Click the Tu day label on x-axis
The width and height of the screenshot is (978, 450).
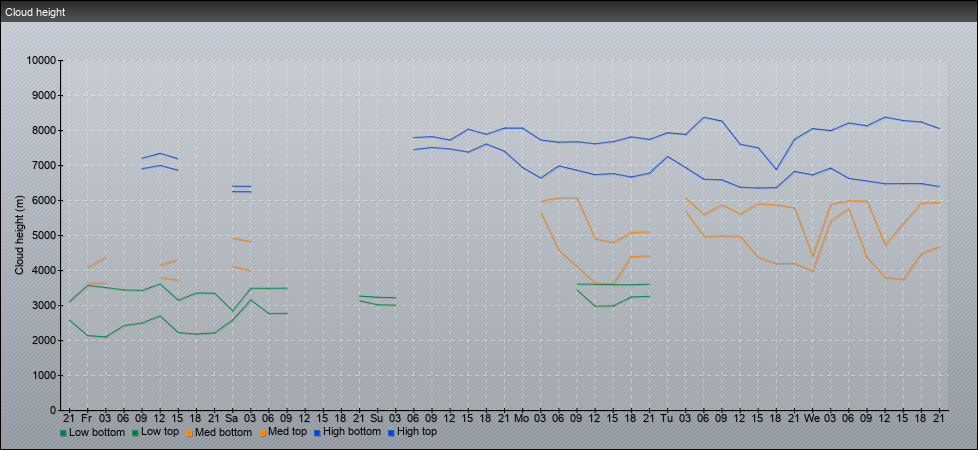pos(667,418)
